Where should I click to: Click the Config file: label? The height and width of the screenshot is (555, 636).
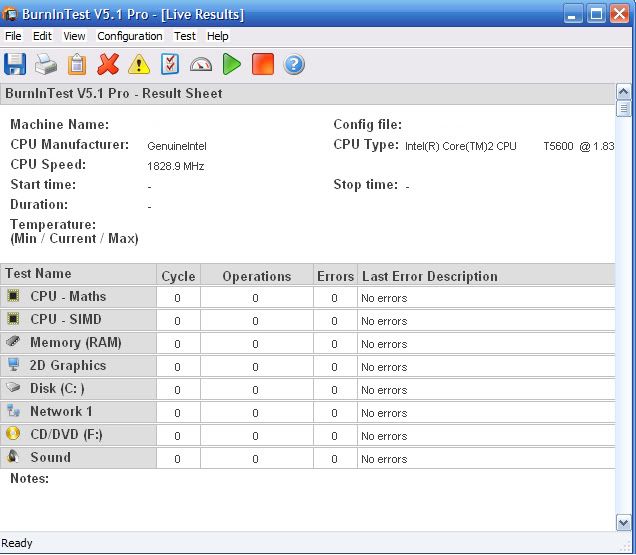pyautogui.click(x=367, y=124)
